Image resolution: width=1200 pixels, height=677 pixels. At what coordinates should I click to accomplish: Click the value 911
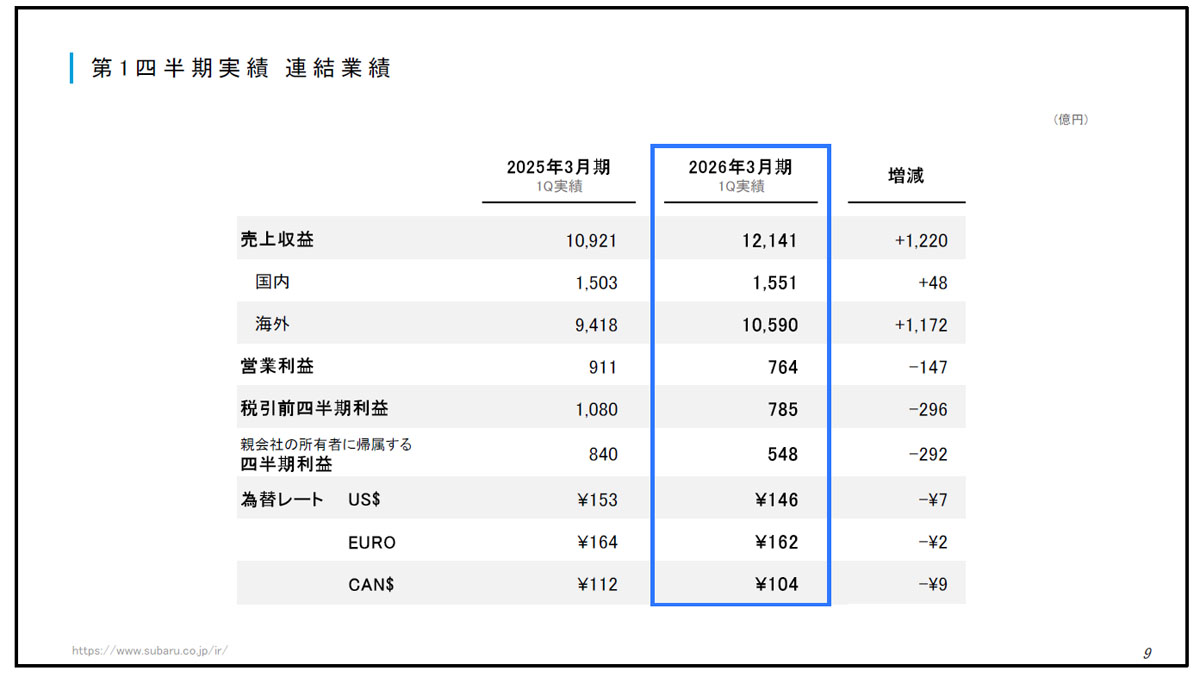(604, 367)
